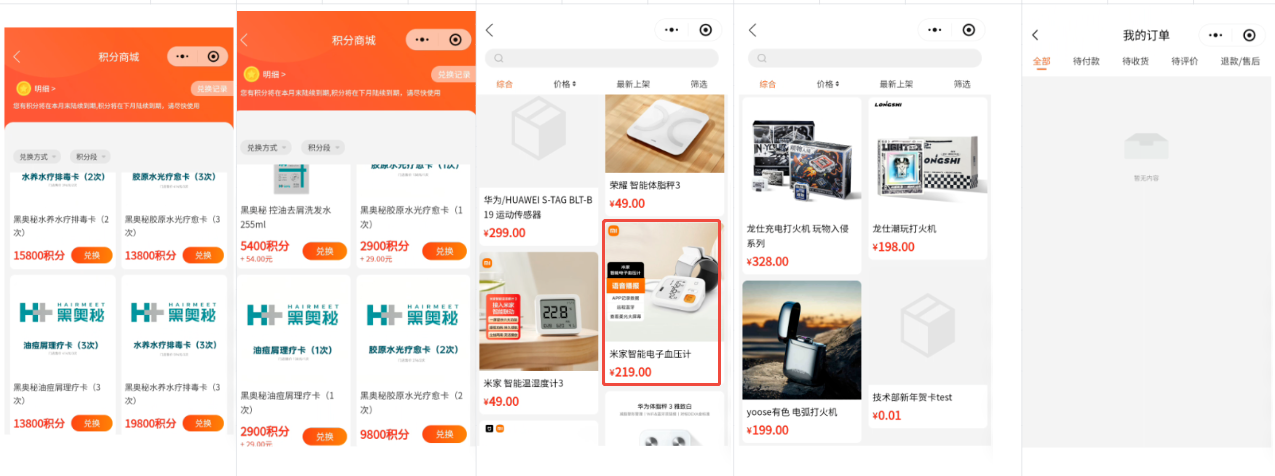Screen dimensions: 1275x476
Task: Click the ¥299.00 price text
Action: [505, 233]
